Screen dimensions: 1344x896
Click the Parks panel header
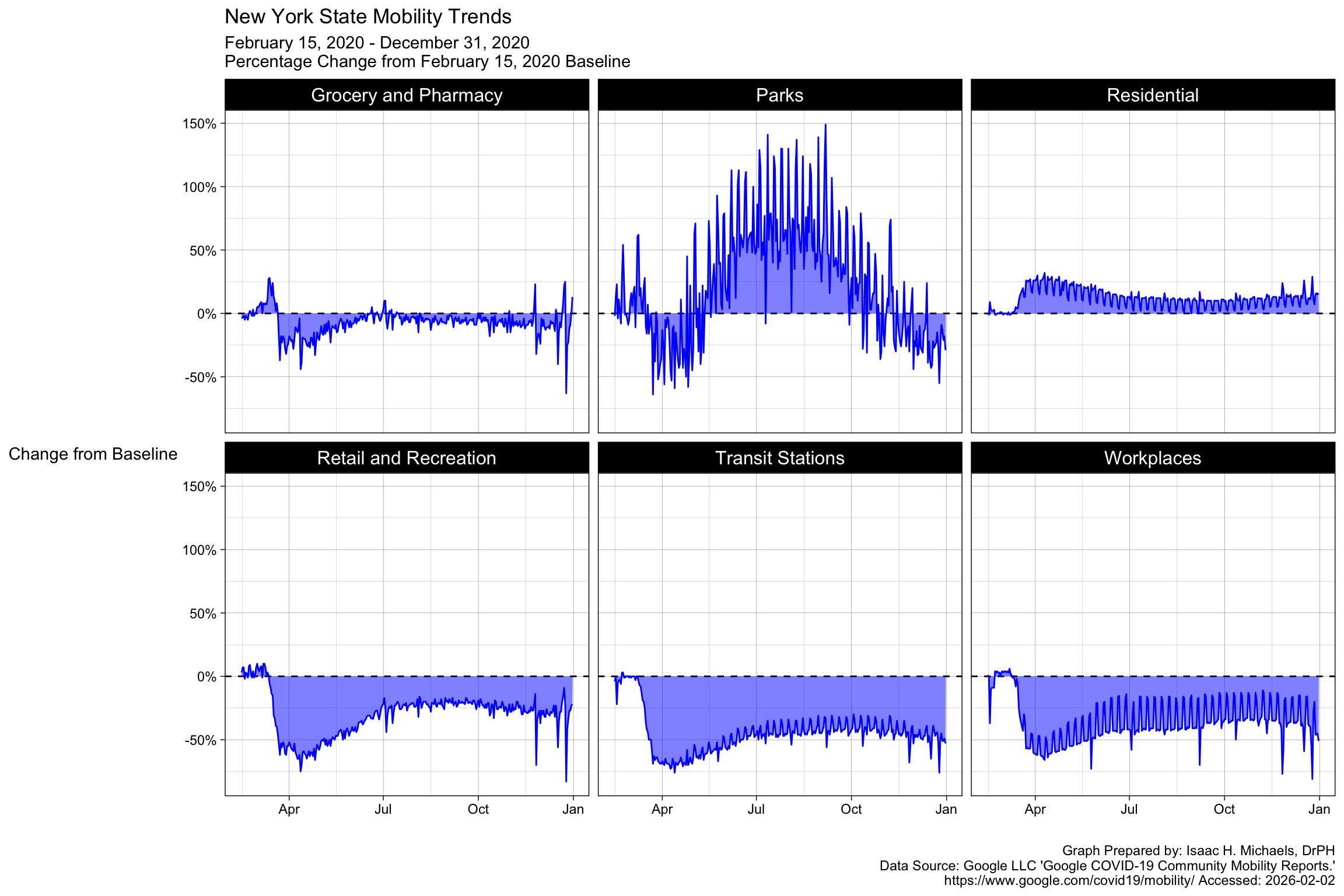(x=779, y=95)
